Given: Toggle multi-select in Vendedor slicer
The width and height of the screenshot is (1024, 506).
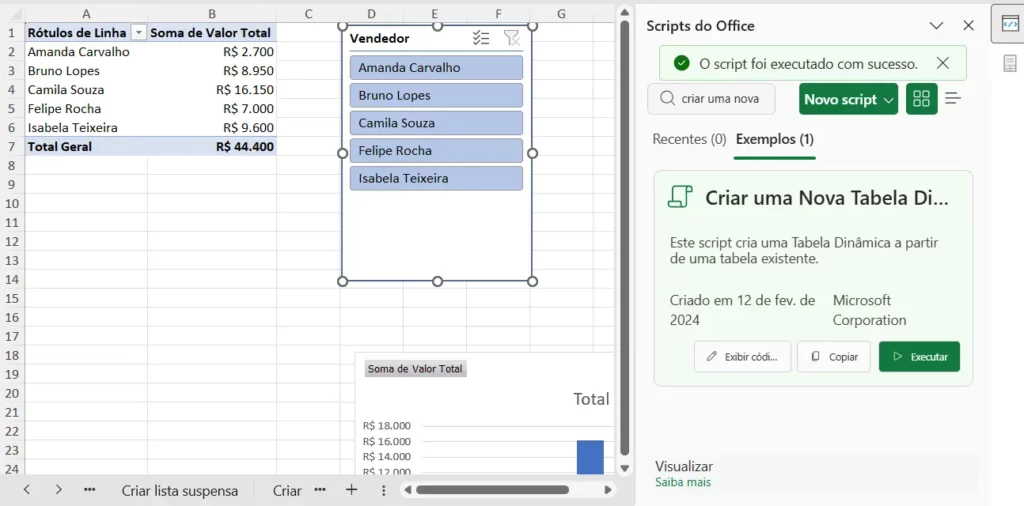Looking at the screenshot, I should click(481, 39).
